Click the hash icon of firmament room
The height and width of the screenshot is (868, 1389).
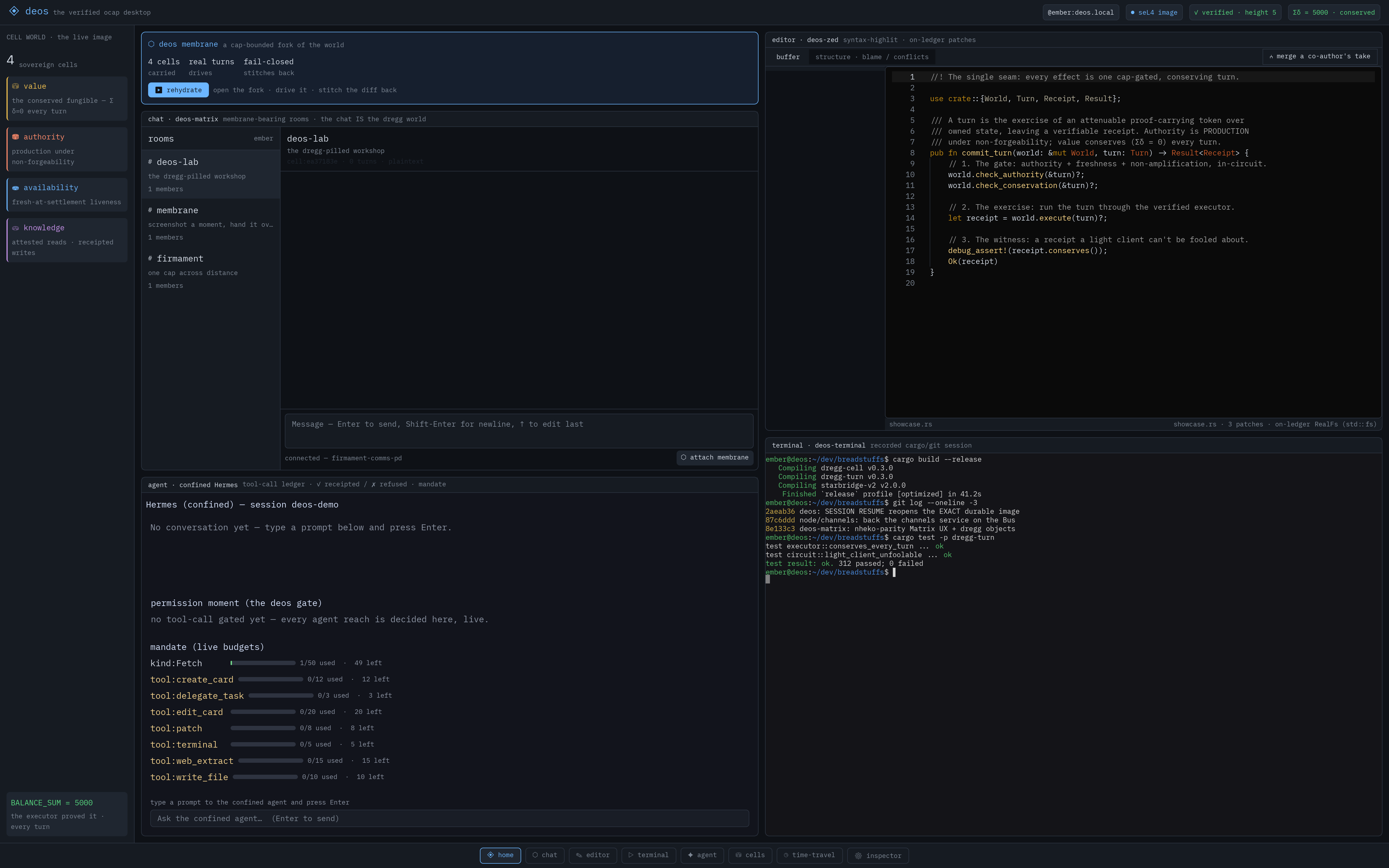point(150,258)
